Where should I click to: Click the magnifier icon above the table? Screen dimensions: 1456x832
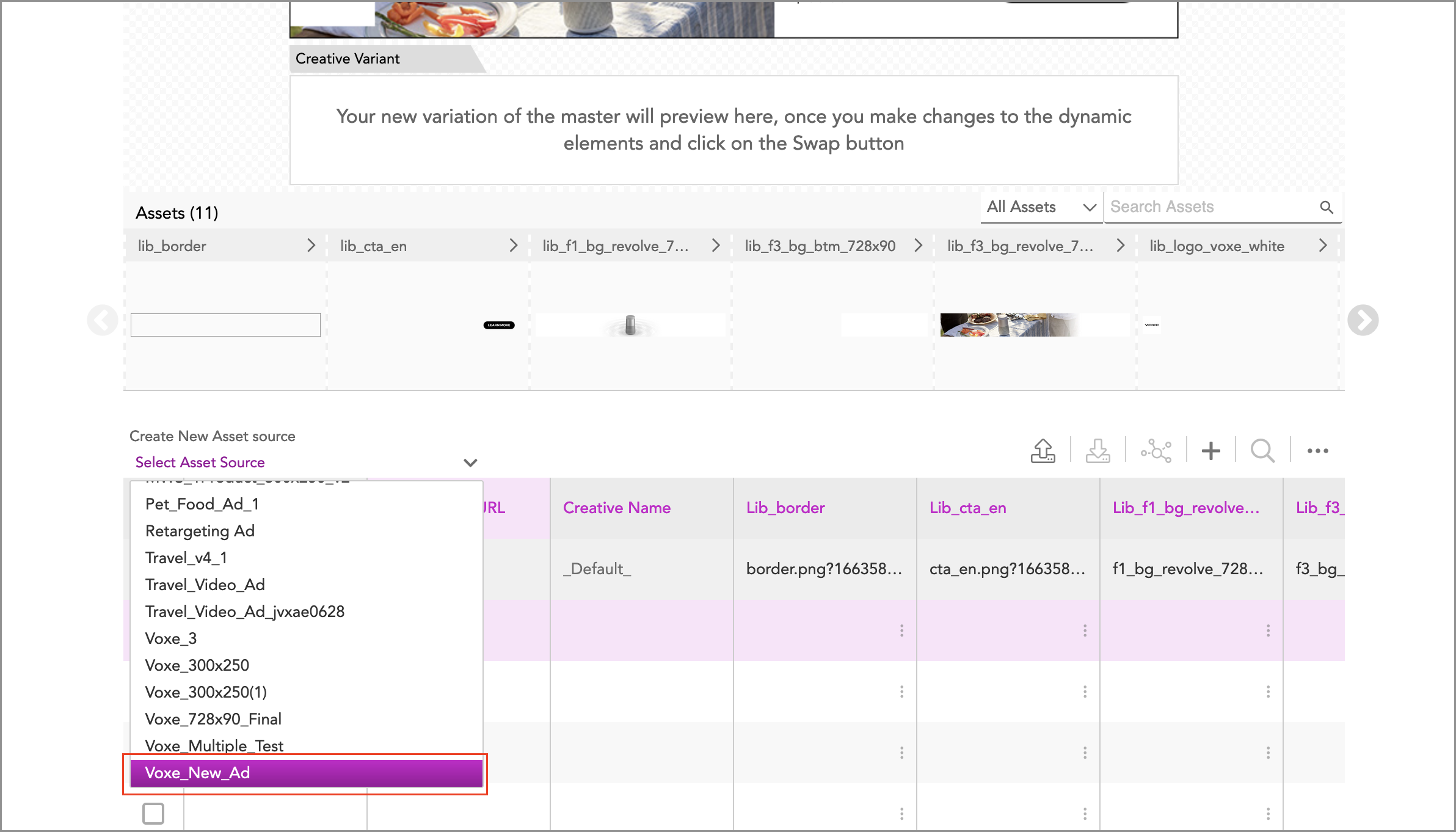tap(1262, 451)
